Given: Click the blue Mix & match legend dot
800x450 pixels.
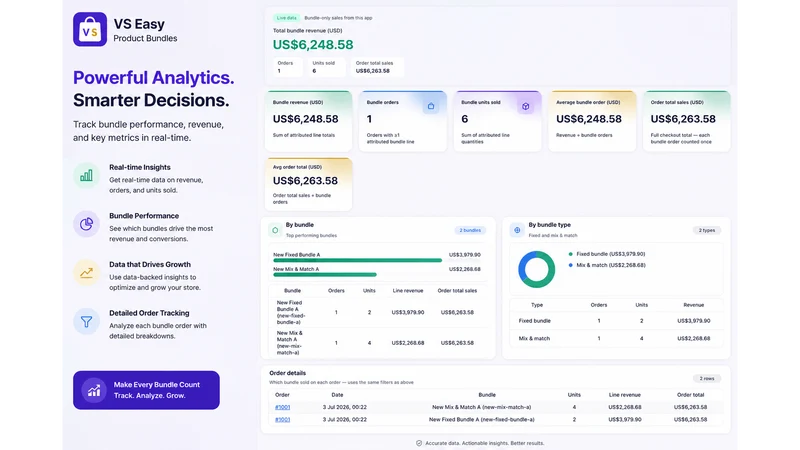Looking at the screenshot, I should (x=570, y=265).
